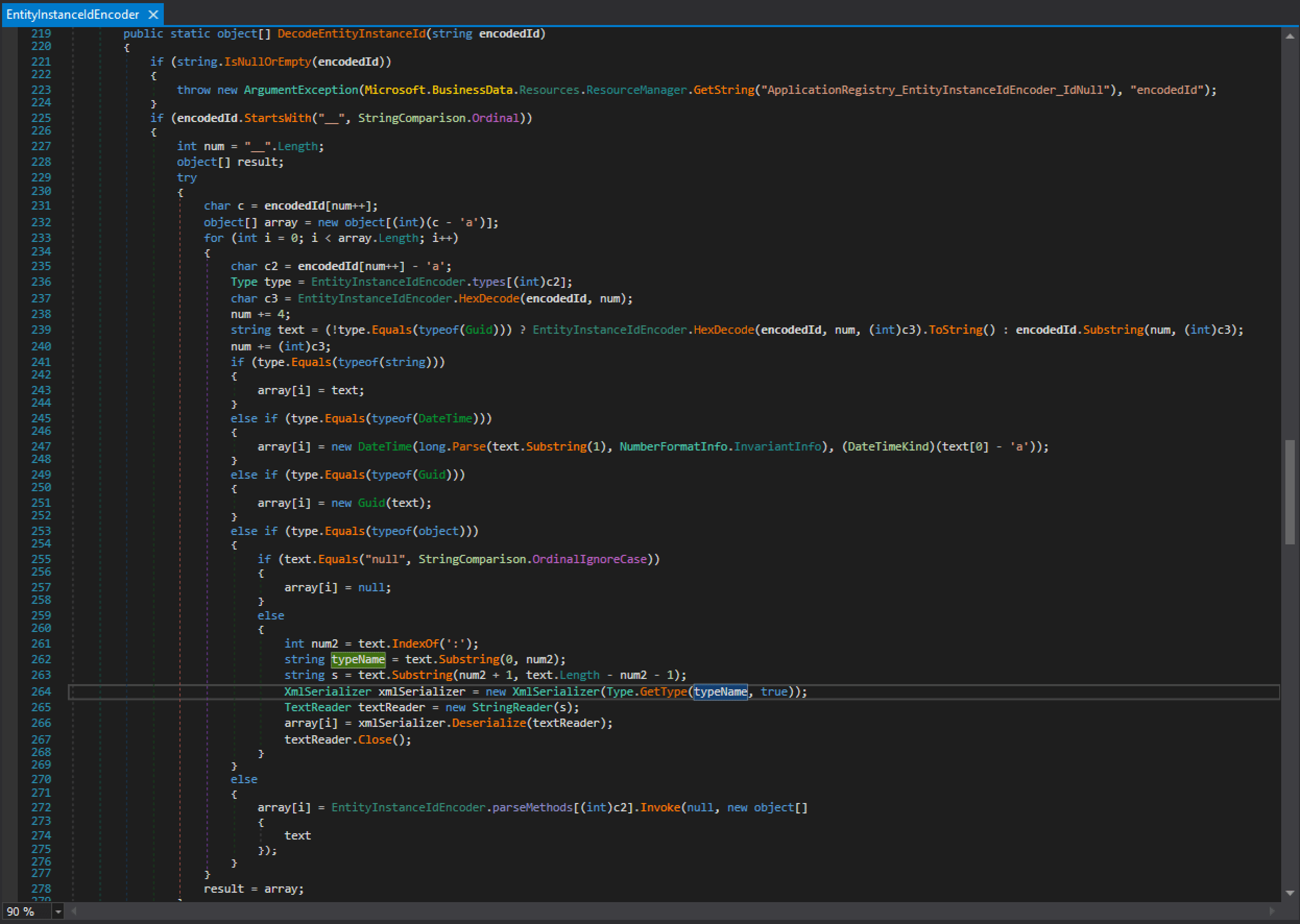Click StringReader on line 265
This screenshot has height=924, width=1300.
click(x=512, y=707)
